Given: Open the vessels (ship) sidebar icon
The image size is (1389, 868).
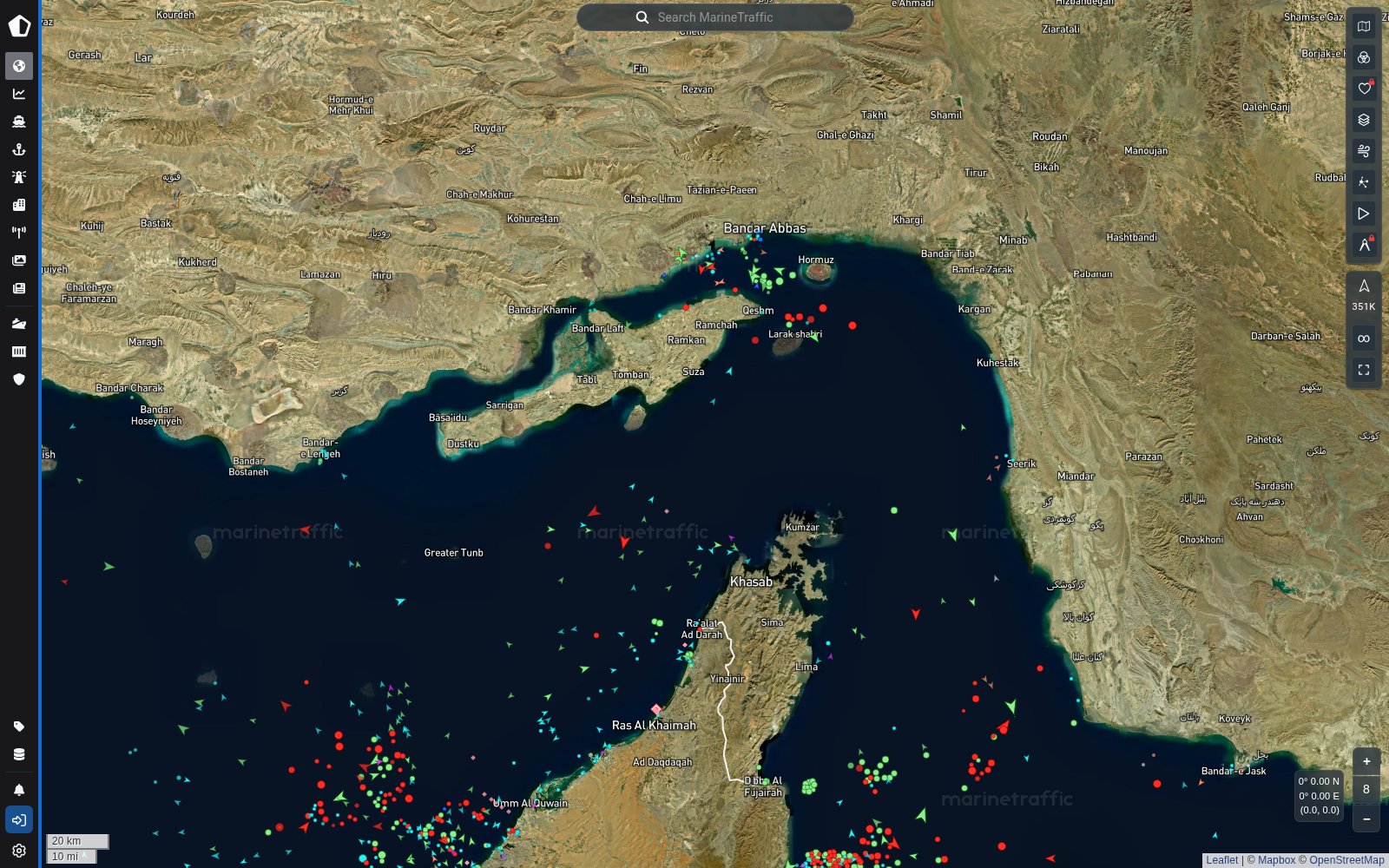Looking at the screenshot, I should pos(19,122).
